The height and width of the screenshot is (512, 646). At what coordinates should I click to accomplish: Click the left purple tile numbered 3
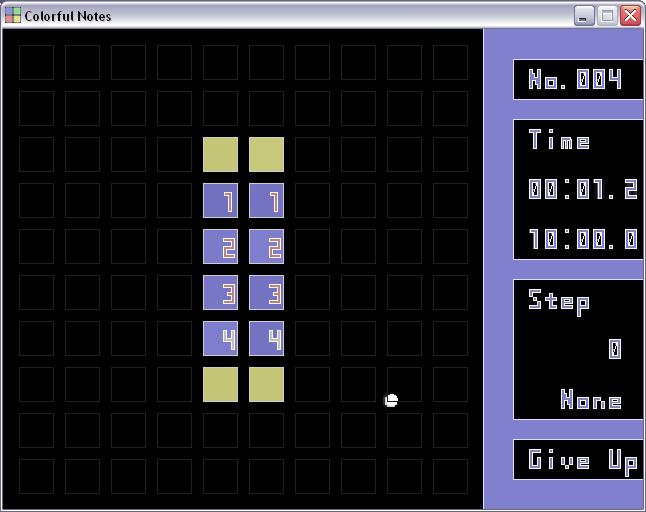point(220,292)
